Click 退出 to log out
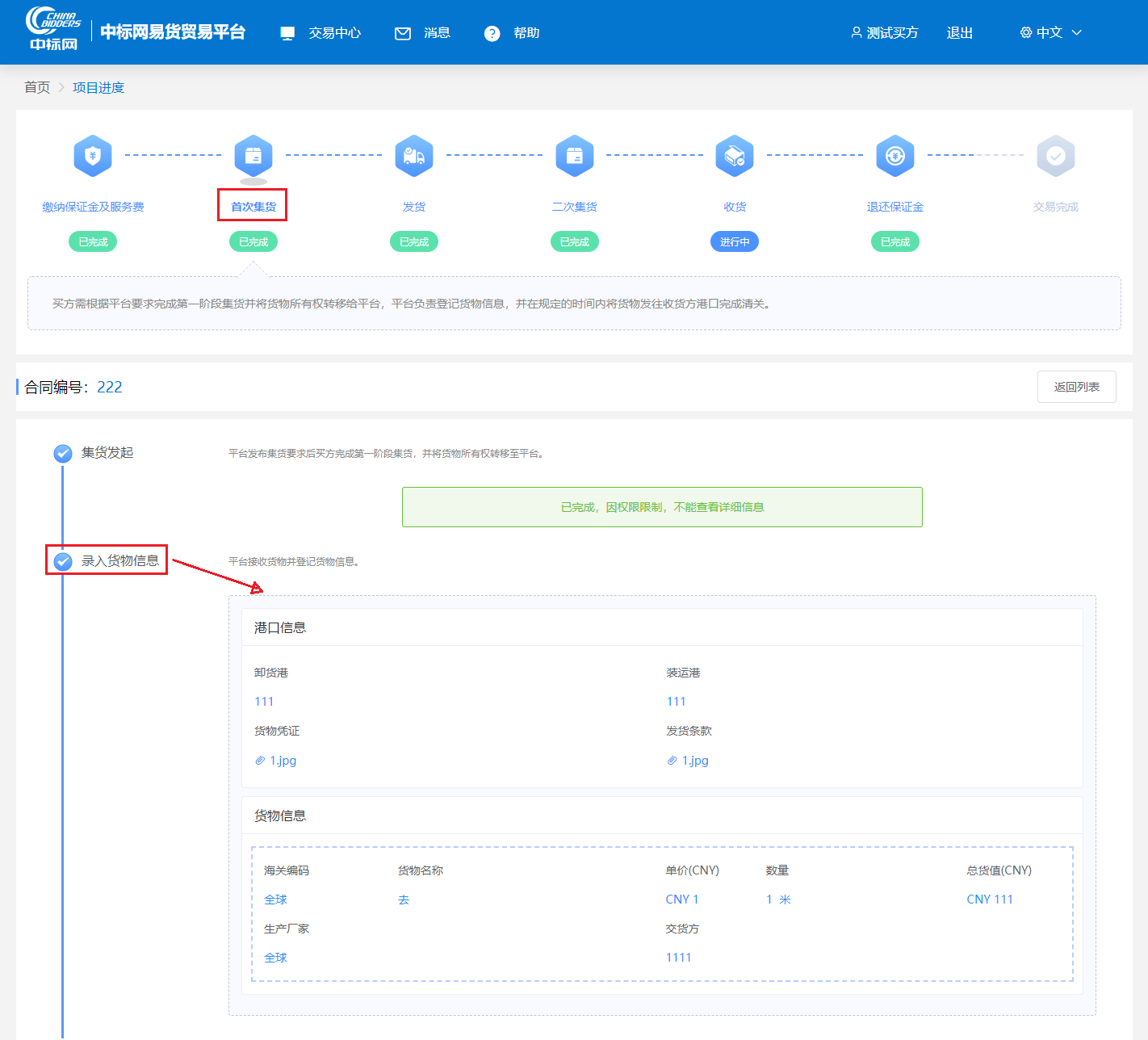The height and width of the screenshot is (1040, 1148). (x=959, y=33)
